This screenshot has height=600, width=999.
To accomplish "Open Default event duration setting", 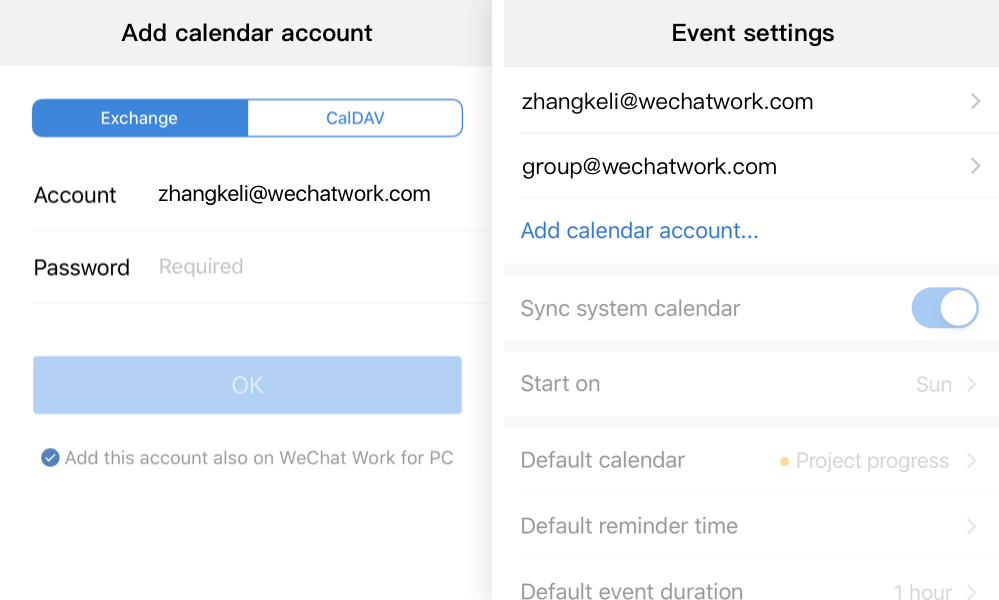I will tap(632, 590).
